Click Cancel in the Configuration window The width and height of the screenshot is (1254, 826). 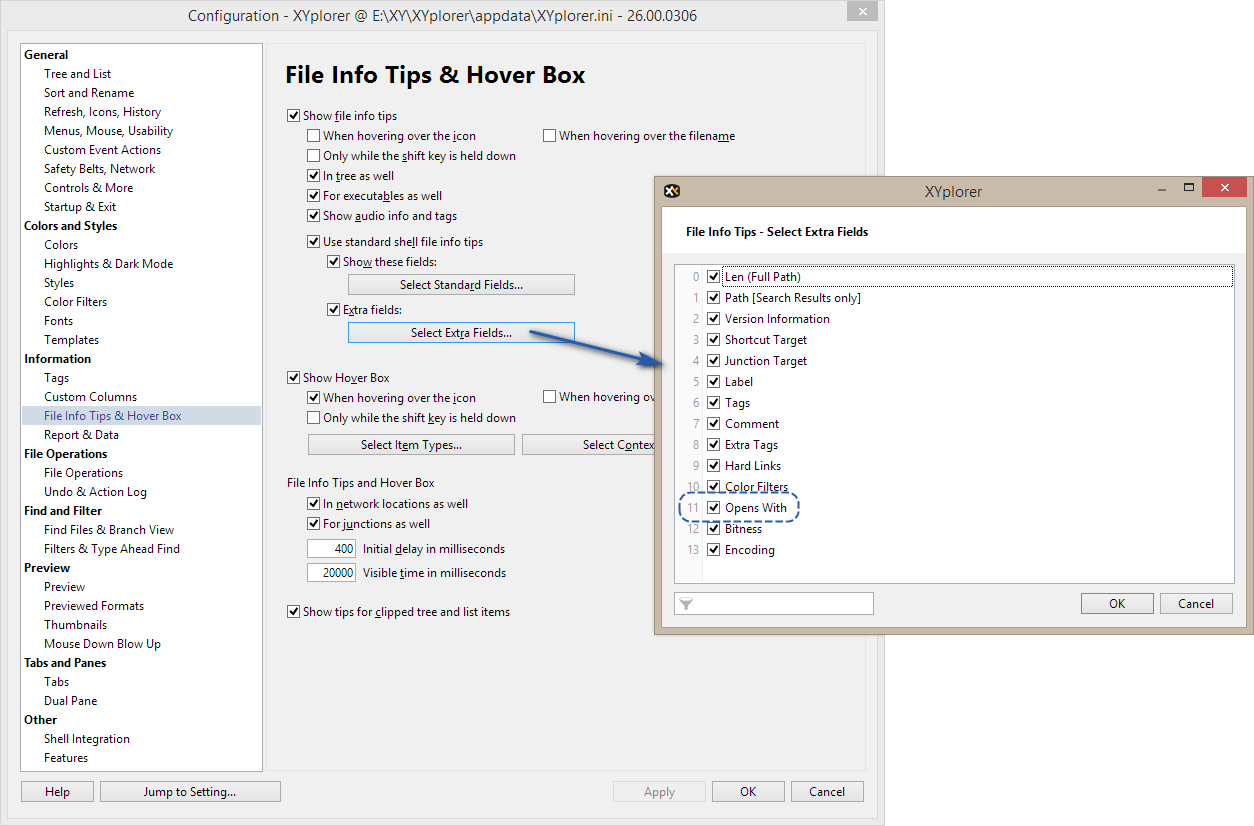pos(827,792)
